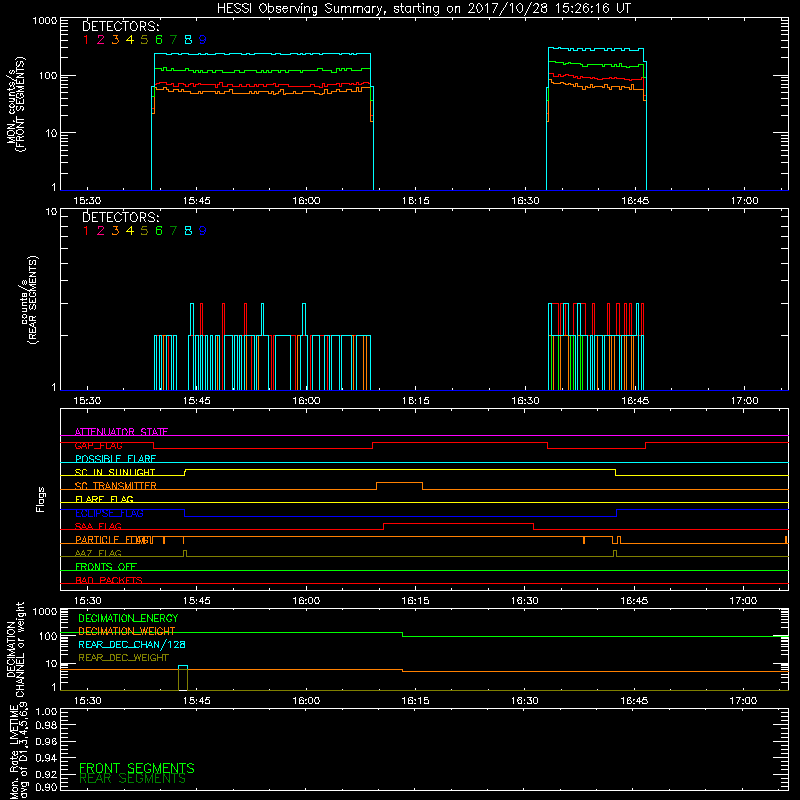Click the HESSI Observing Summary title text
The width and height of the screenshot is (800, 800).
(423, 9)
